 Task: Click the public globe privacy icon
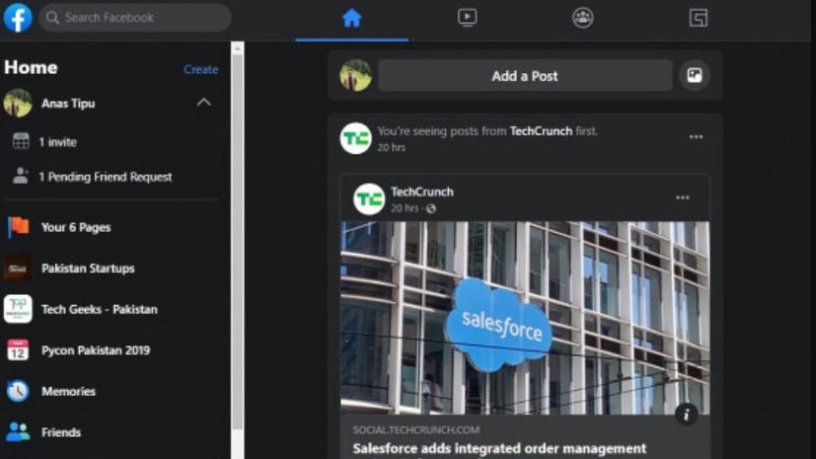[x=431, y=209]
